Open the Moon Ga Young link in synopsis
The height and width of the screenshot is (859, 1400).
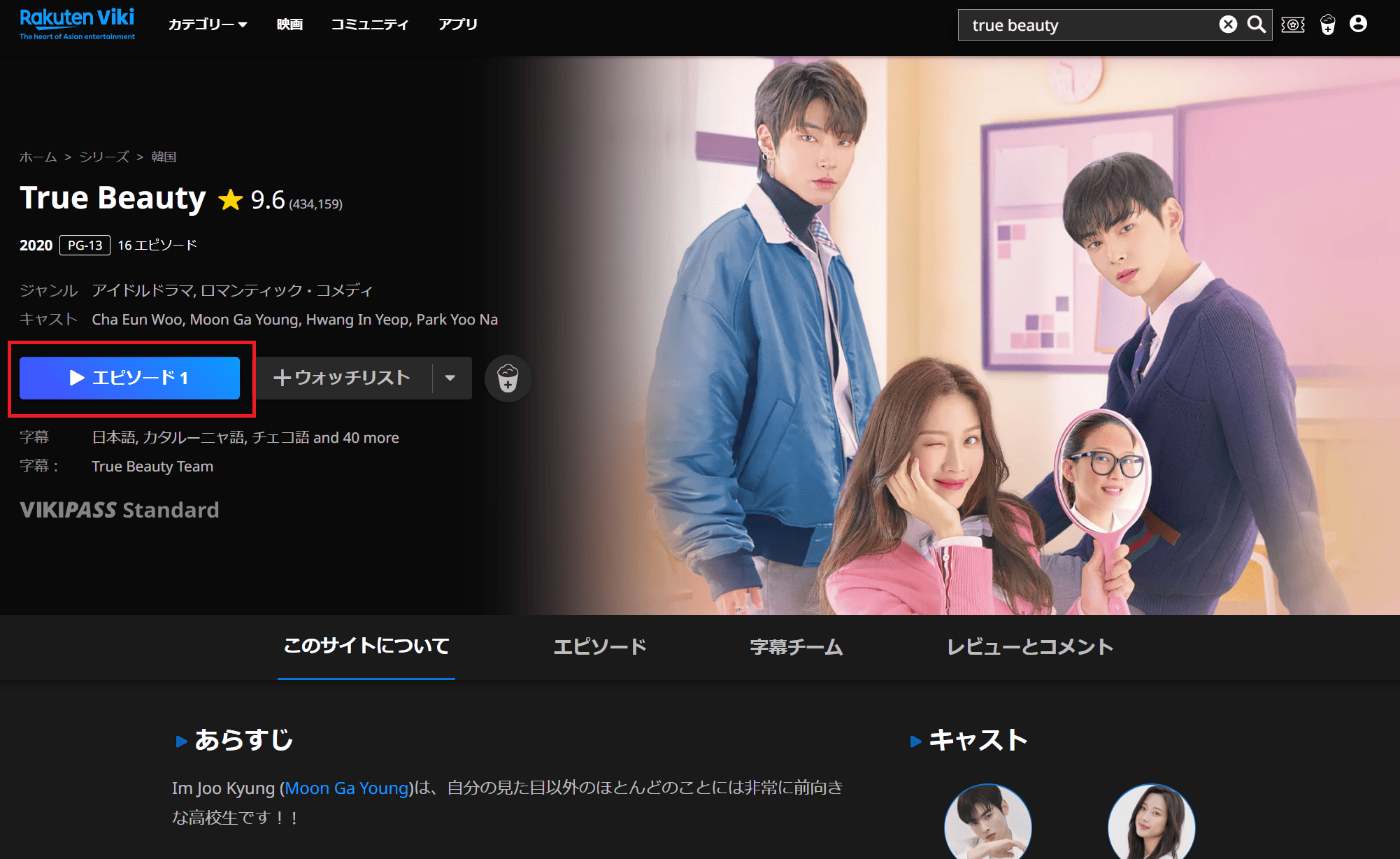(x=346, y=788)
